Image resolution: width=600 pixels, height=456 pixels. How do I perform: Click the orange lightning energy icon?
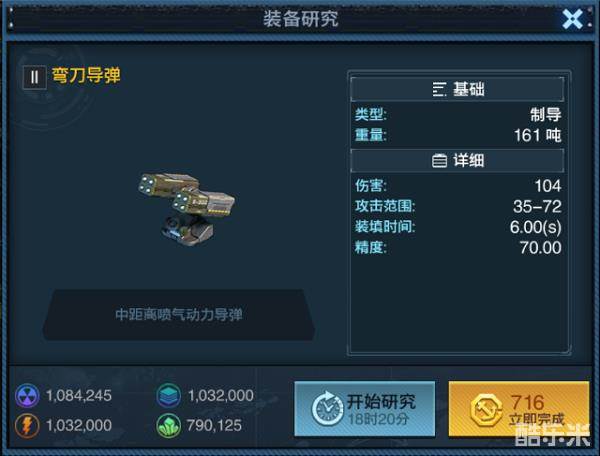coord(27,425)
